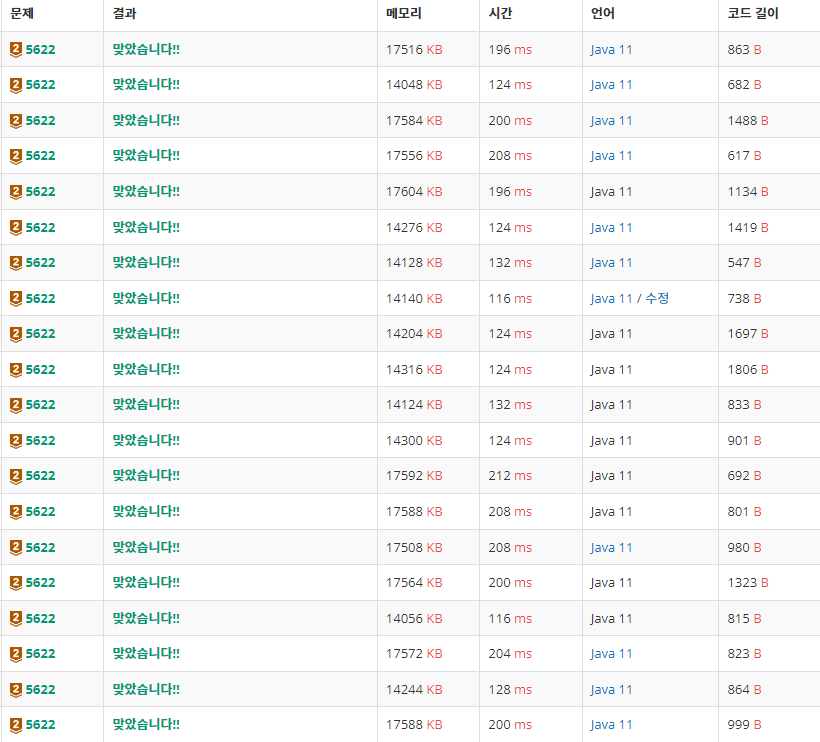This screenshot has width=820, height=742.
Task: Click 맞았습니다!! result in the 17572 KB row
Action: click(x=146, y=653)
